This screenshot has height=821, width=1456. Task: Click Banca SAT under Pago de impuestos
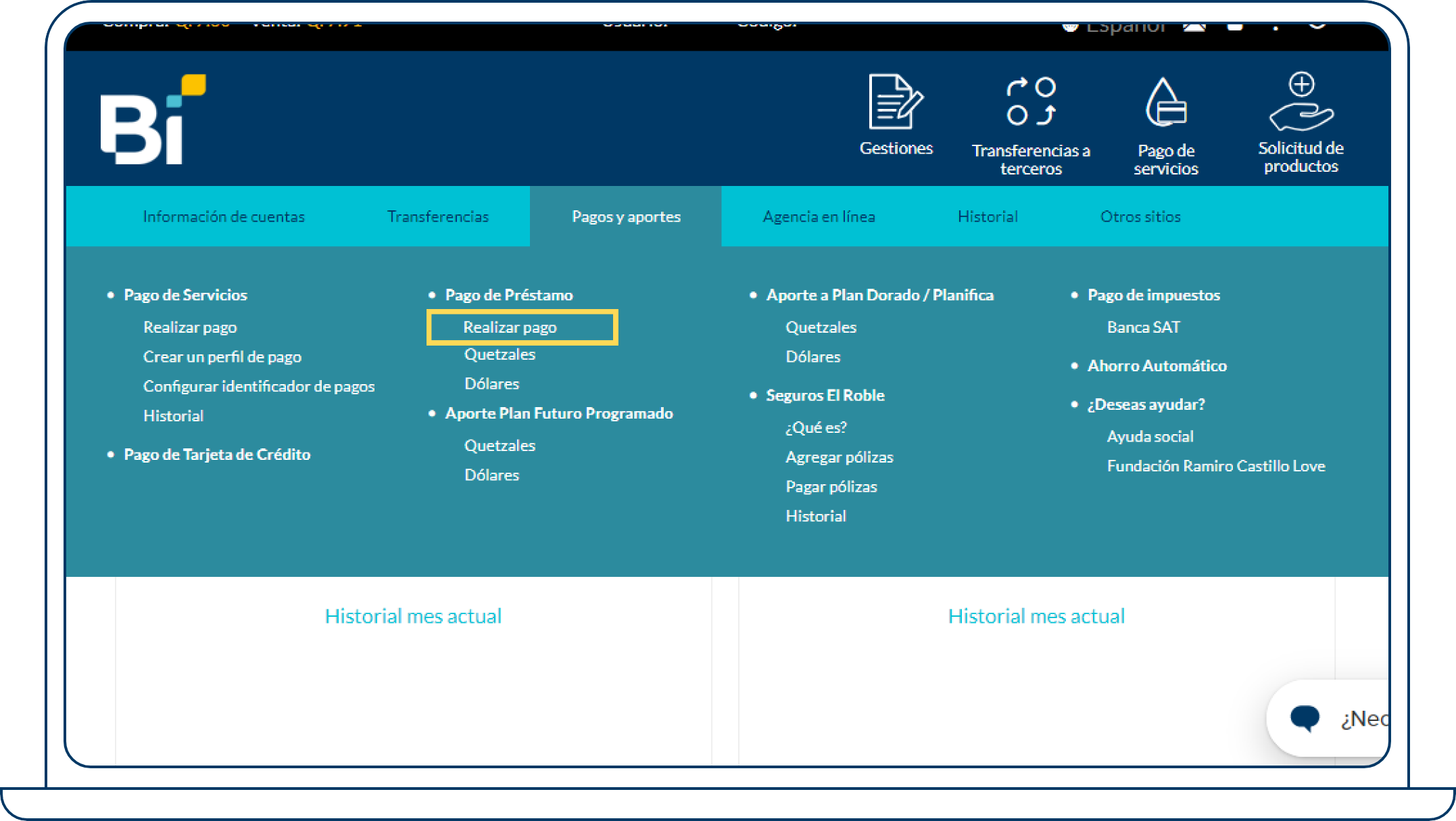coord(1143,328)
